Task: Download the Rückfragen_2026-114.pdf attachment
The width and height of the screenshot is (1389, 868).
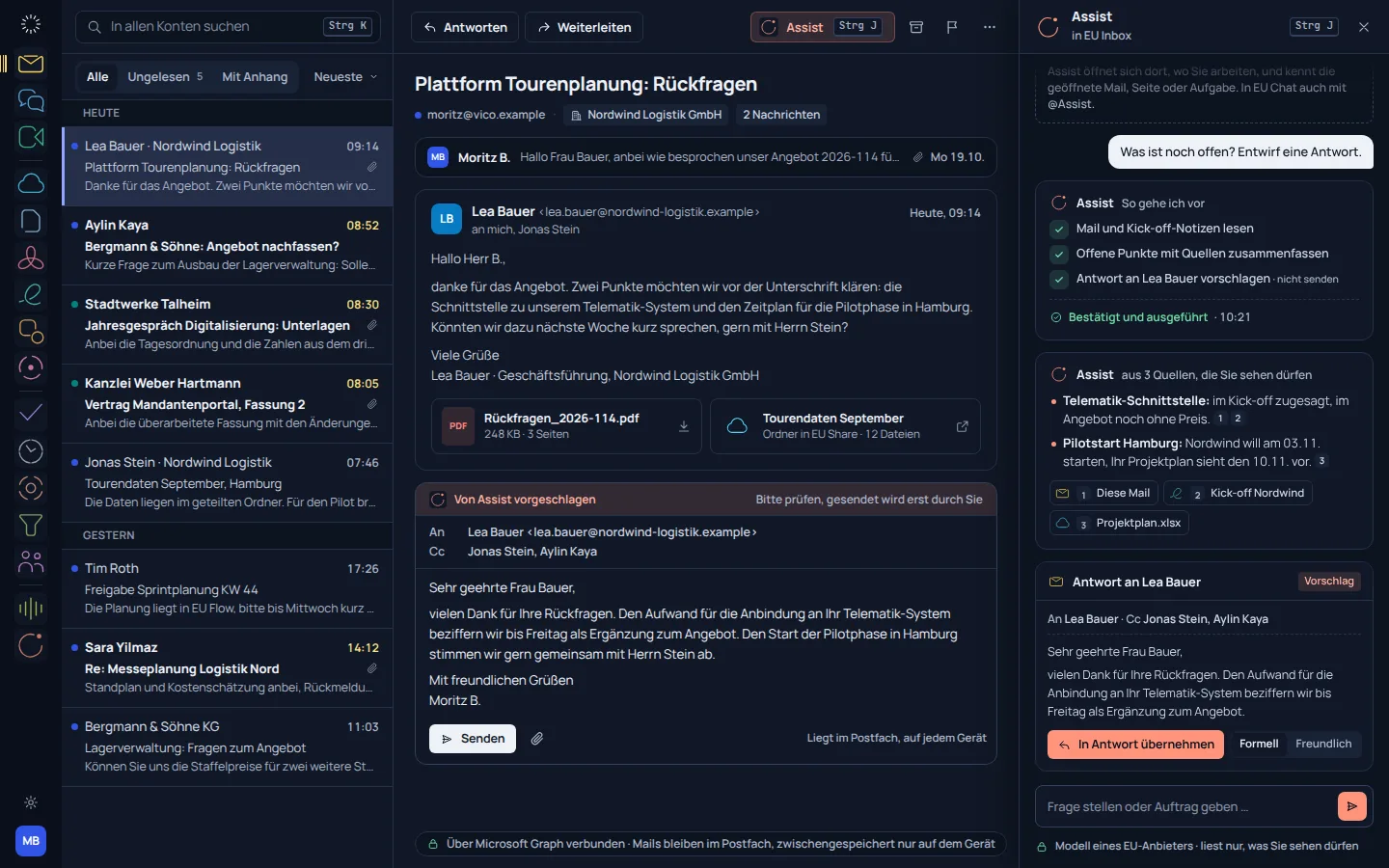Action: (x=684, y=426)
